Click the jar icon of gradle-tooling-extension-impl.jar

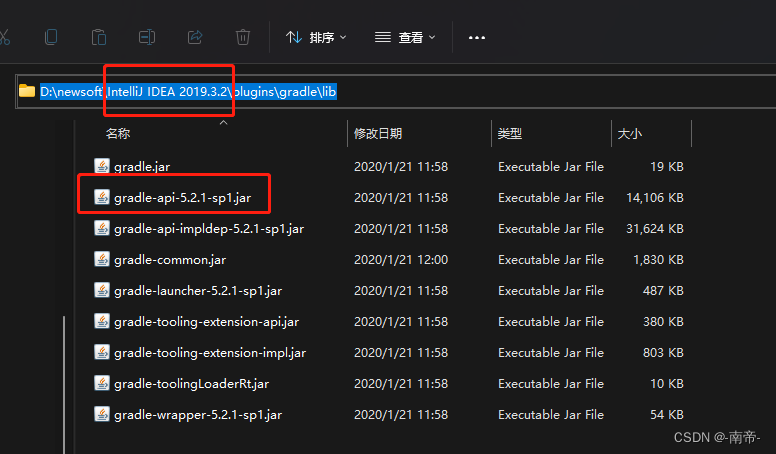pos(102,352)
